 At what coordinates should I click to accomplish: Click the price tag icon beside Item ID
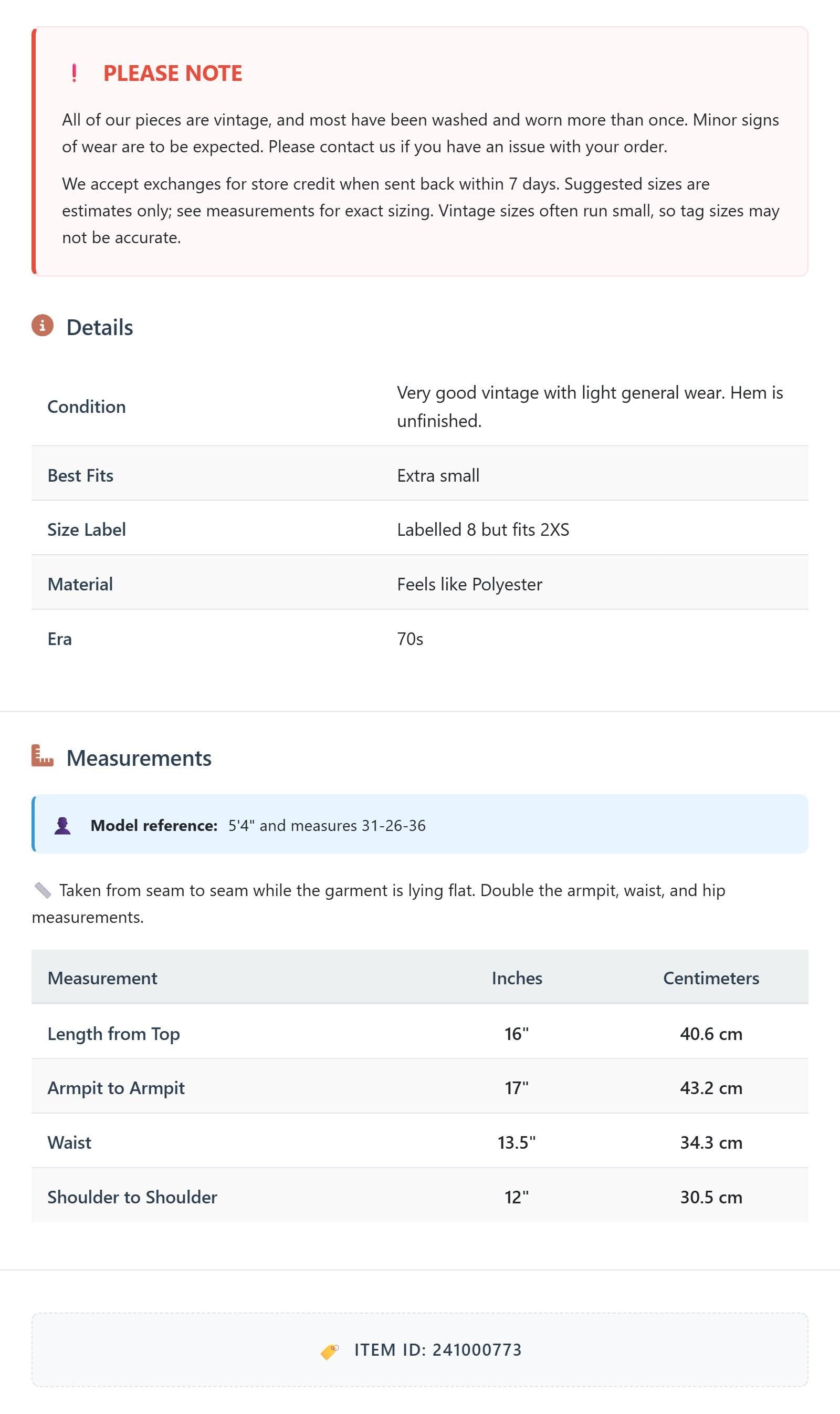329,1351
